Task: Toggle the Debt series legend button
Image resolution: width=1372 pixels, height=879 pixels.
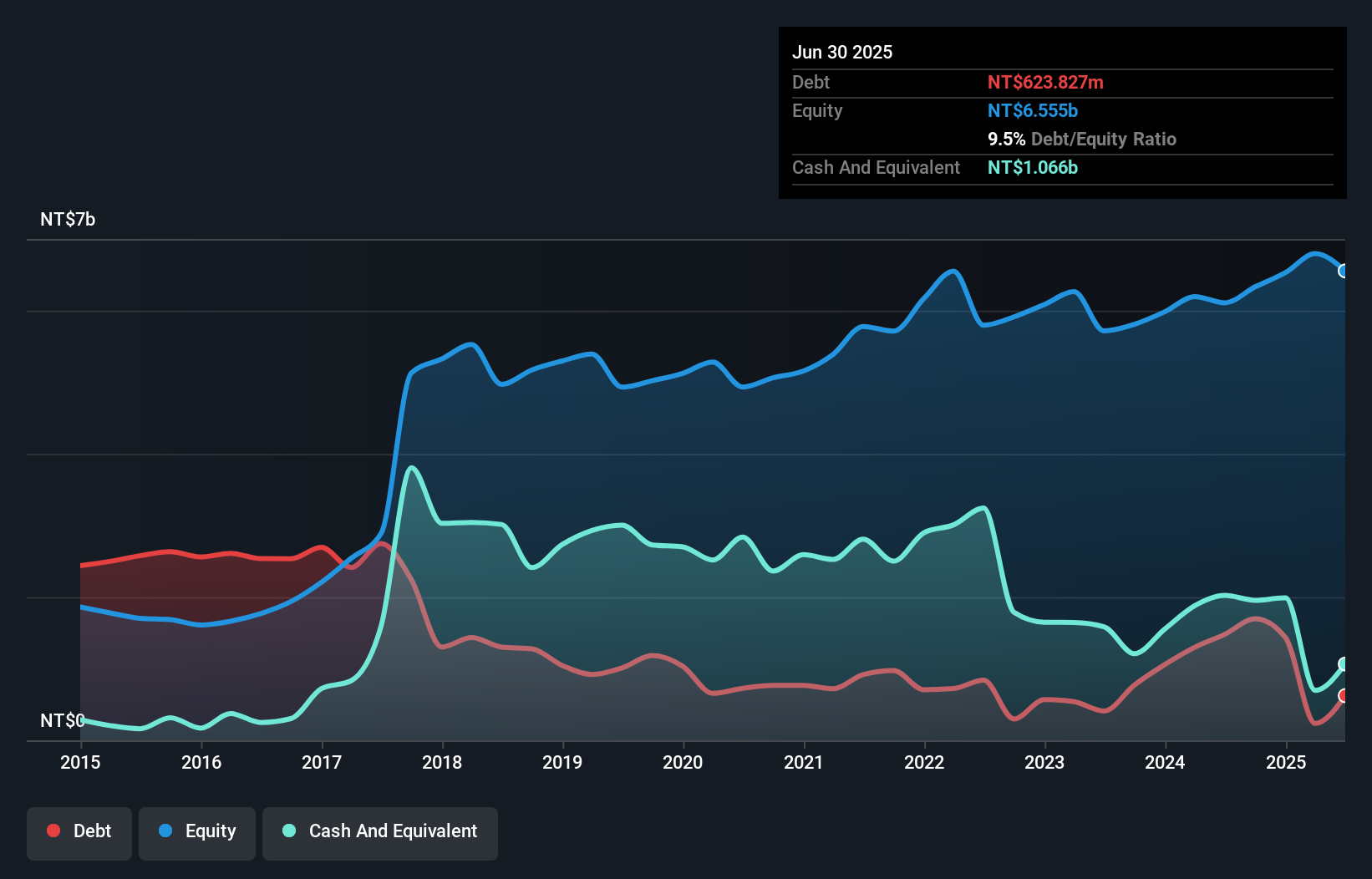Action: pos(79,832)
